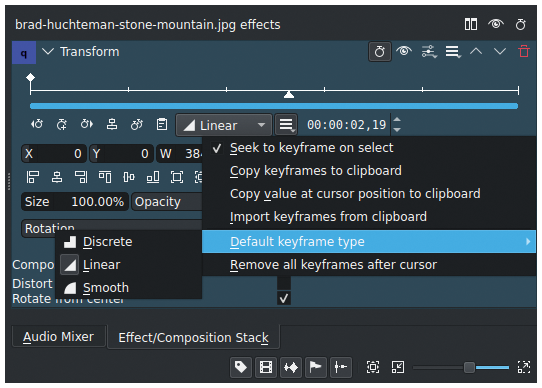542x388 pixels.
Task: Click the move keyframe to cursor icon
Action: [112, 124]
